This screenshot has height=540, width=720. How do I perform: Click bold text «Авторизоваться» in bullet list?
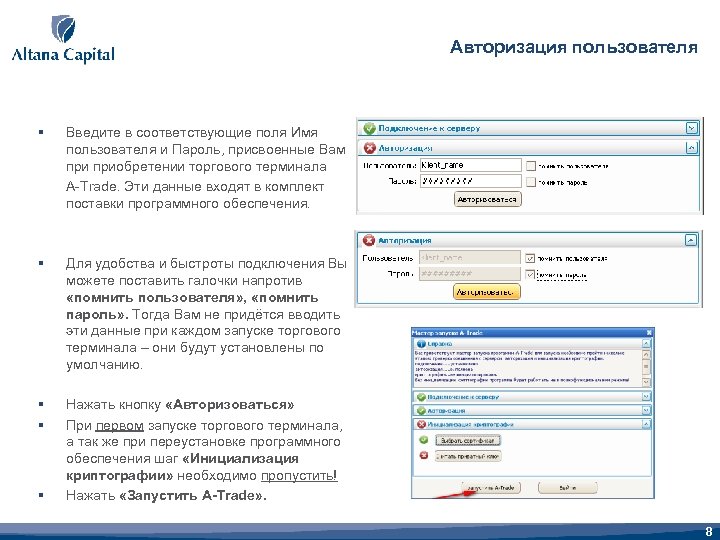pyautogui.click(x=229, y=405)
